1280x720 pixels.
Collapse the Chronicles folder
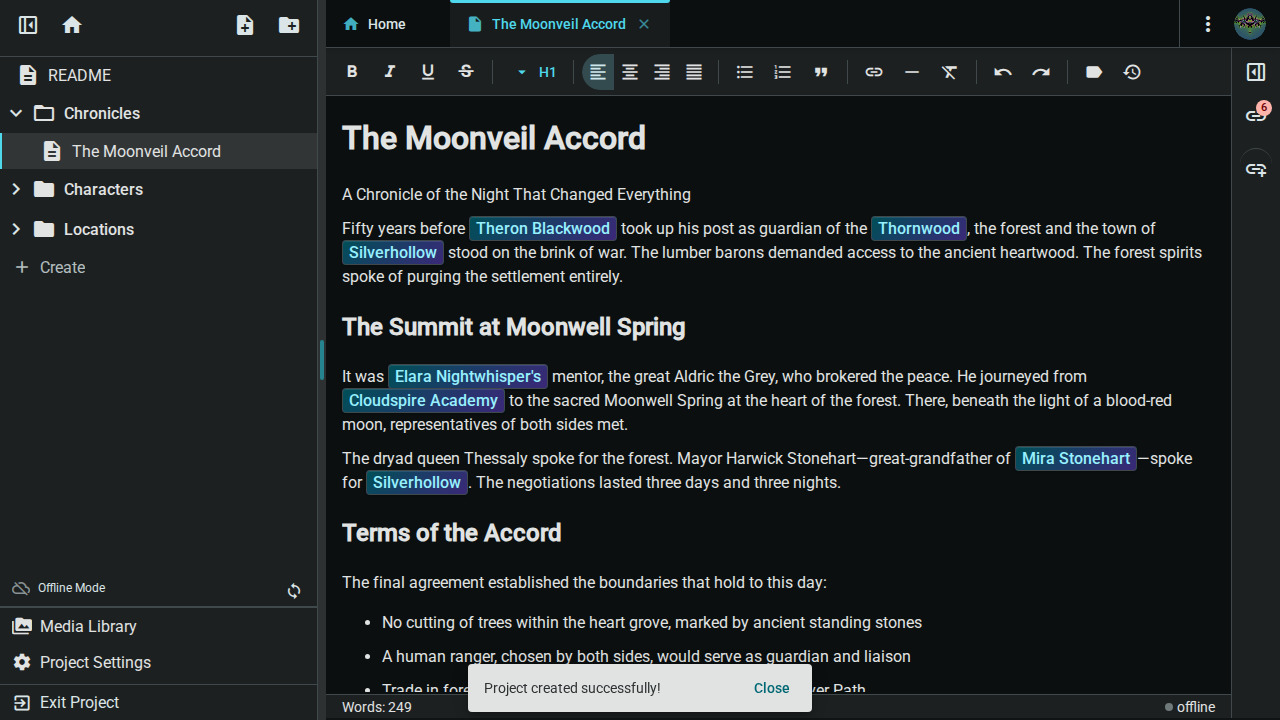click(16, 113)
